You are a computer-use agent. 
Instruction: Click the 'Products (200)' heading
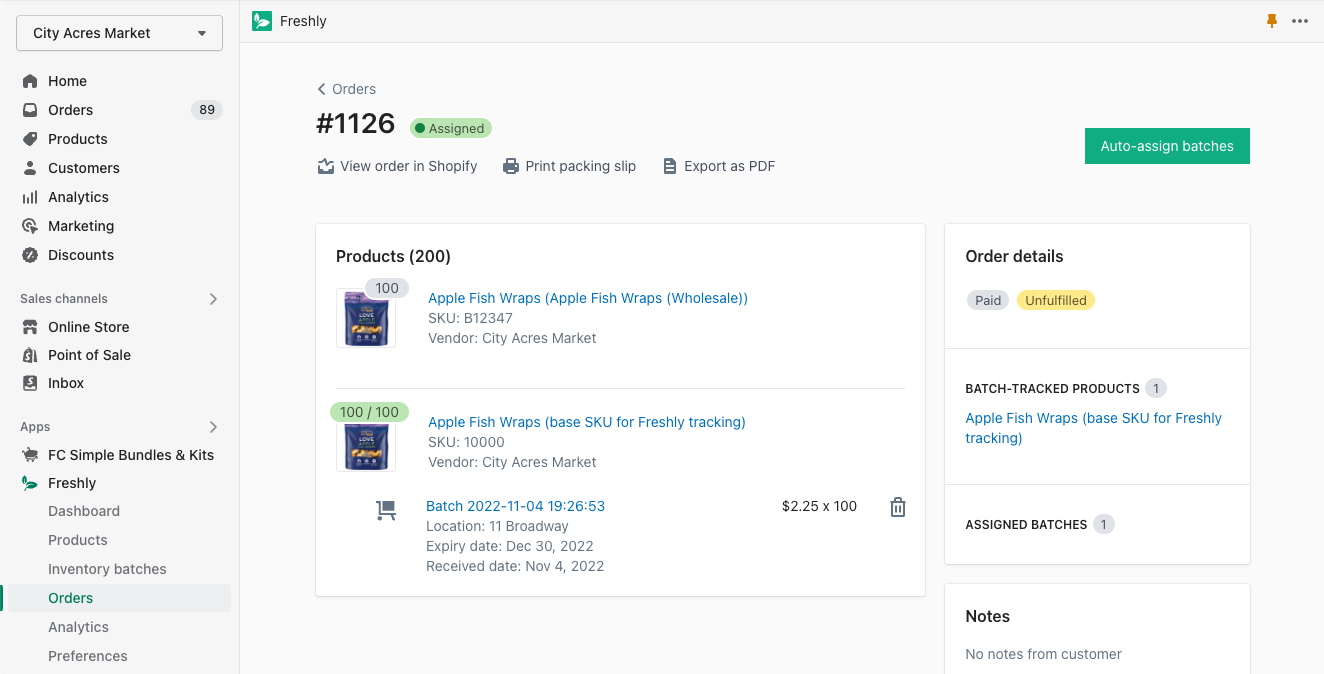coord(393,256)
